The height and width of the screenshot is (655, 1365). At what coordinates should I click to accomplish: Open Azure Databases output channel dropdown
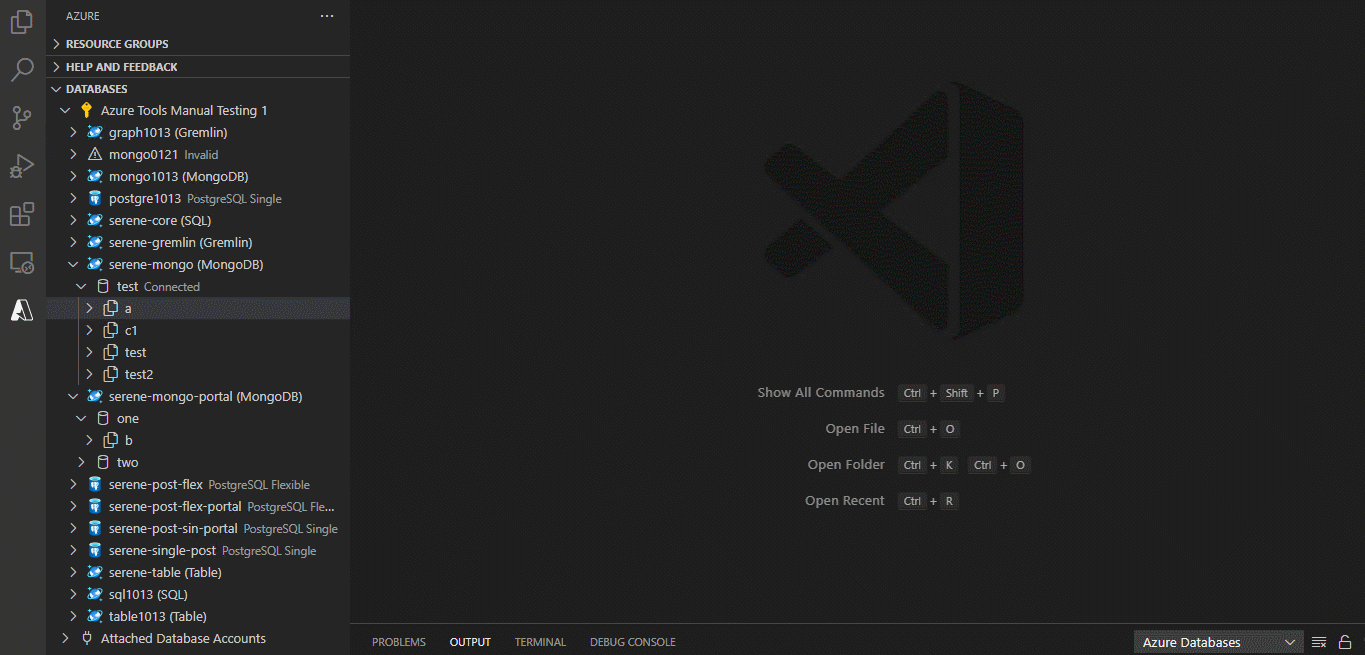(1219, 642)
